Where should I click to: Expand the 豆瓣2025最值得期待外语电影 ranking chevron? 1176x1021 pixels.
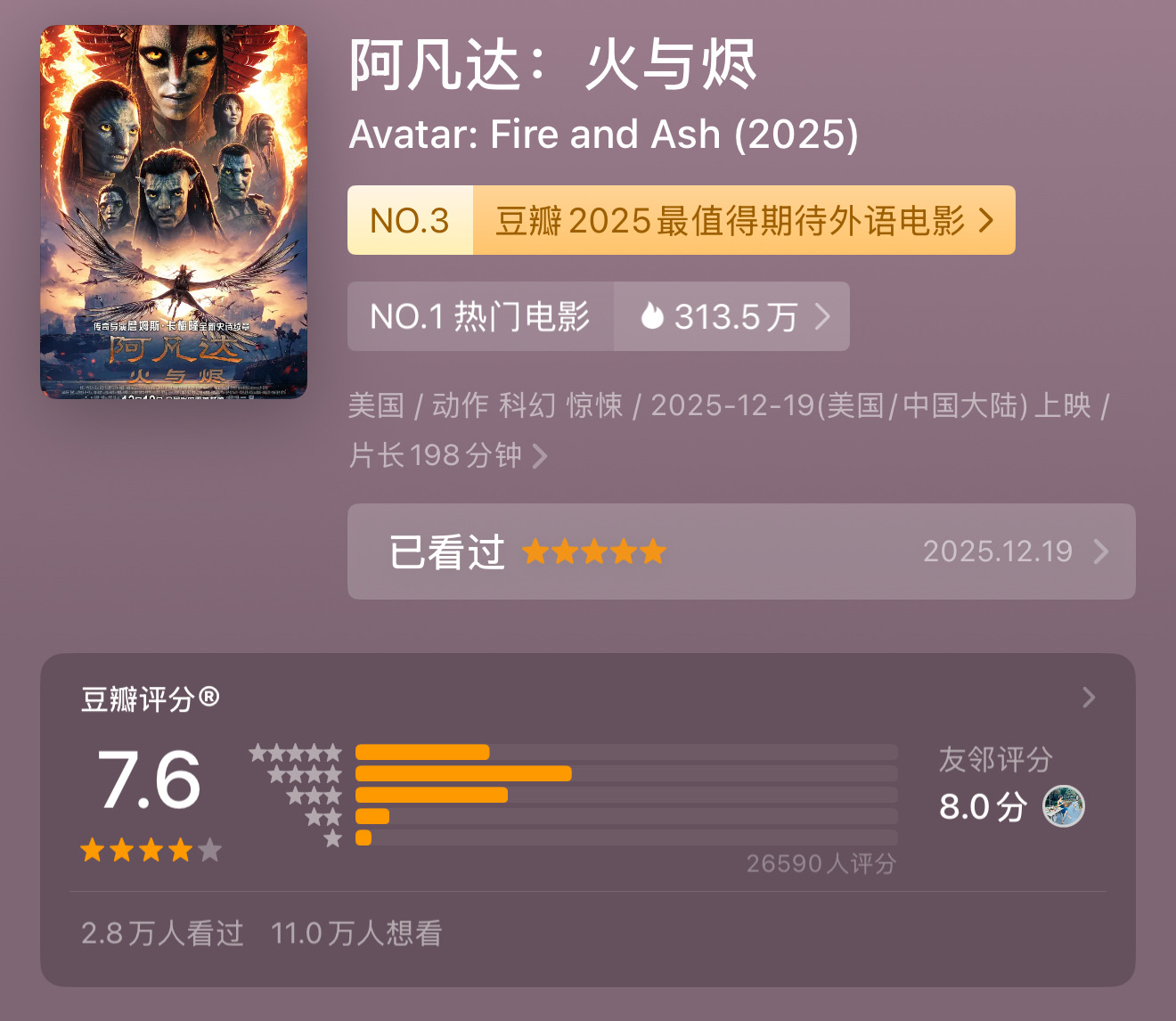(986, 220)
